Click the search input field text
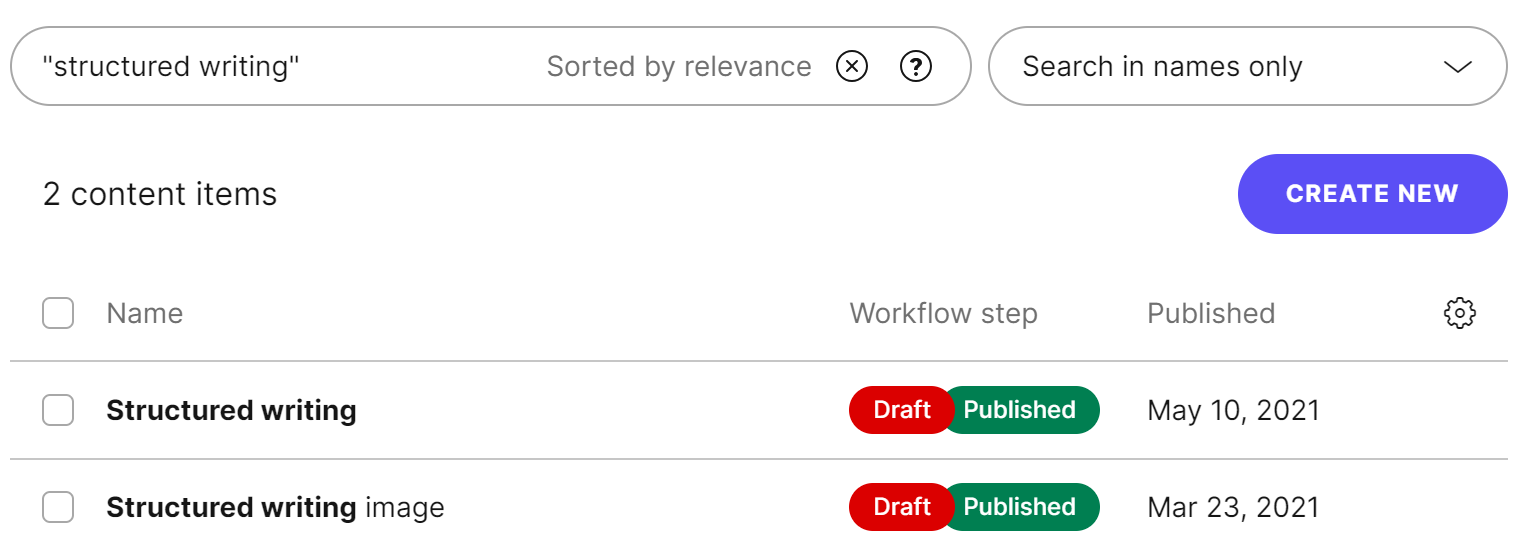The width and height of the screenshot is (1528, 557). tap(171, 67)
